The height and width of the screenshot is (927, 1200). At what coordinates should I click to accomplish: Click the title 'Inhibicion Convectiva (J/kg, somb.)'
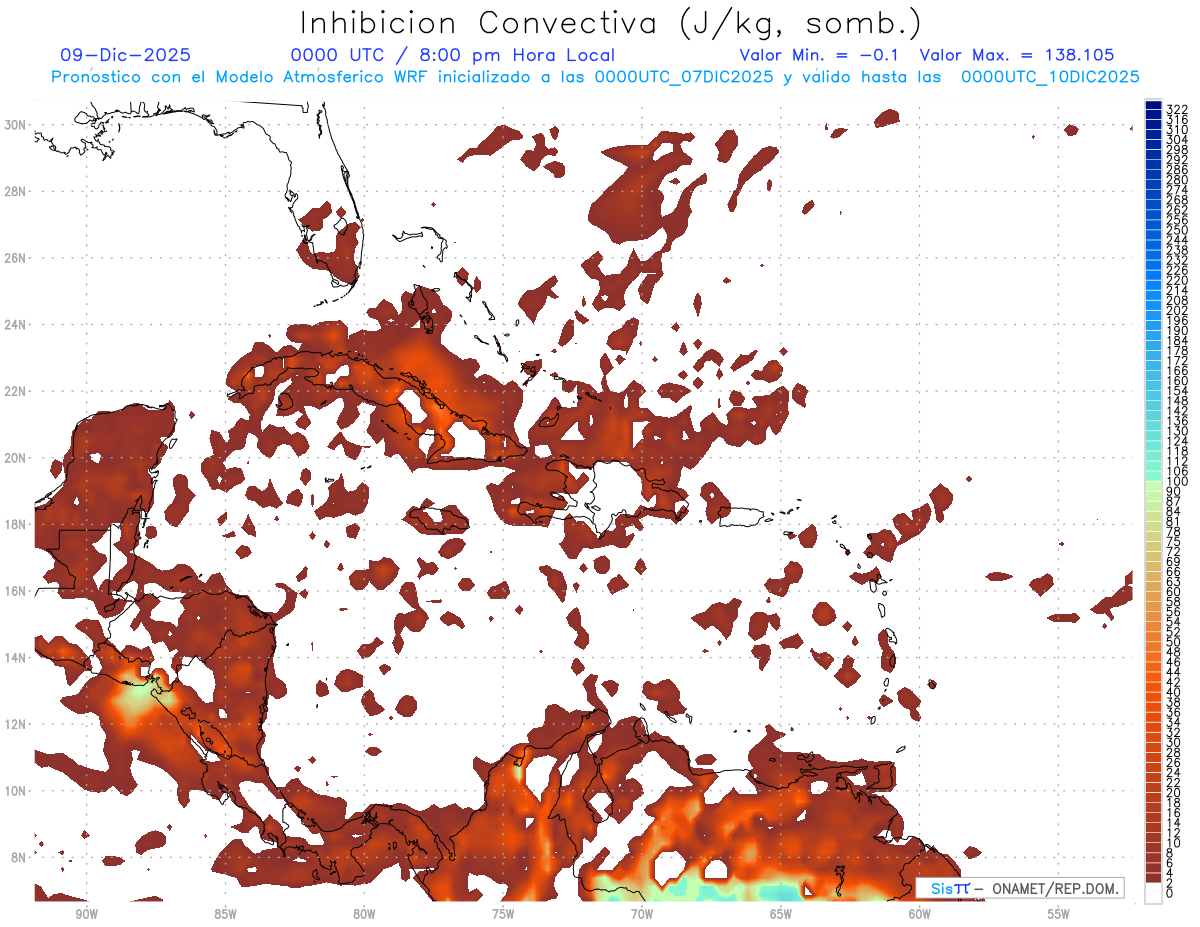pyautogui.click(x=611, y=23)
